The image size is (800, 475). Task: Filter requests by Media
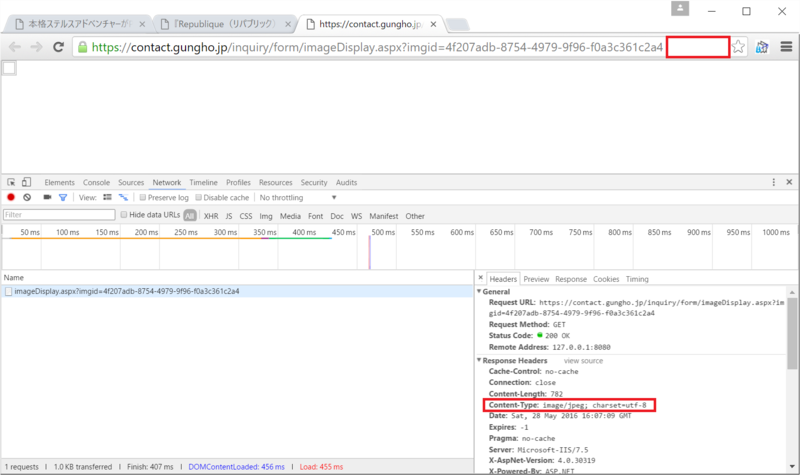point(290,216)
